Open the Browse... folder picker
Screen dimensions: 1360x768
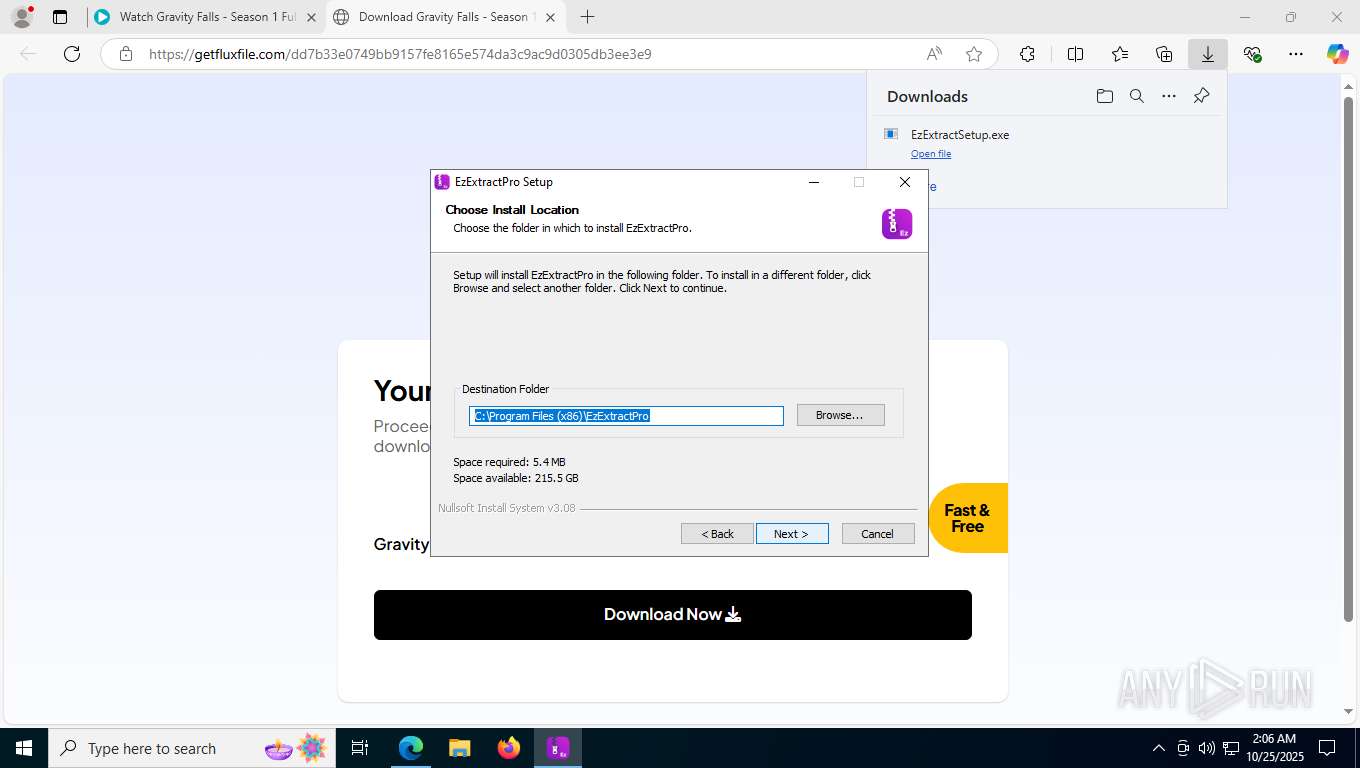pyautogui.click(x=840, y=415)
